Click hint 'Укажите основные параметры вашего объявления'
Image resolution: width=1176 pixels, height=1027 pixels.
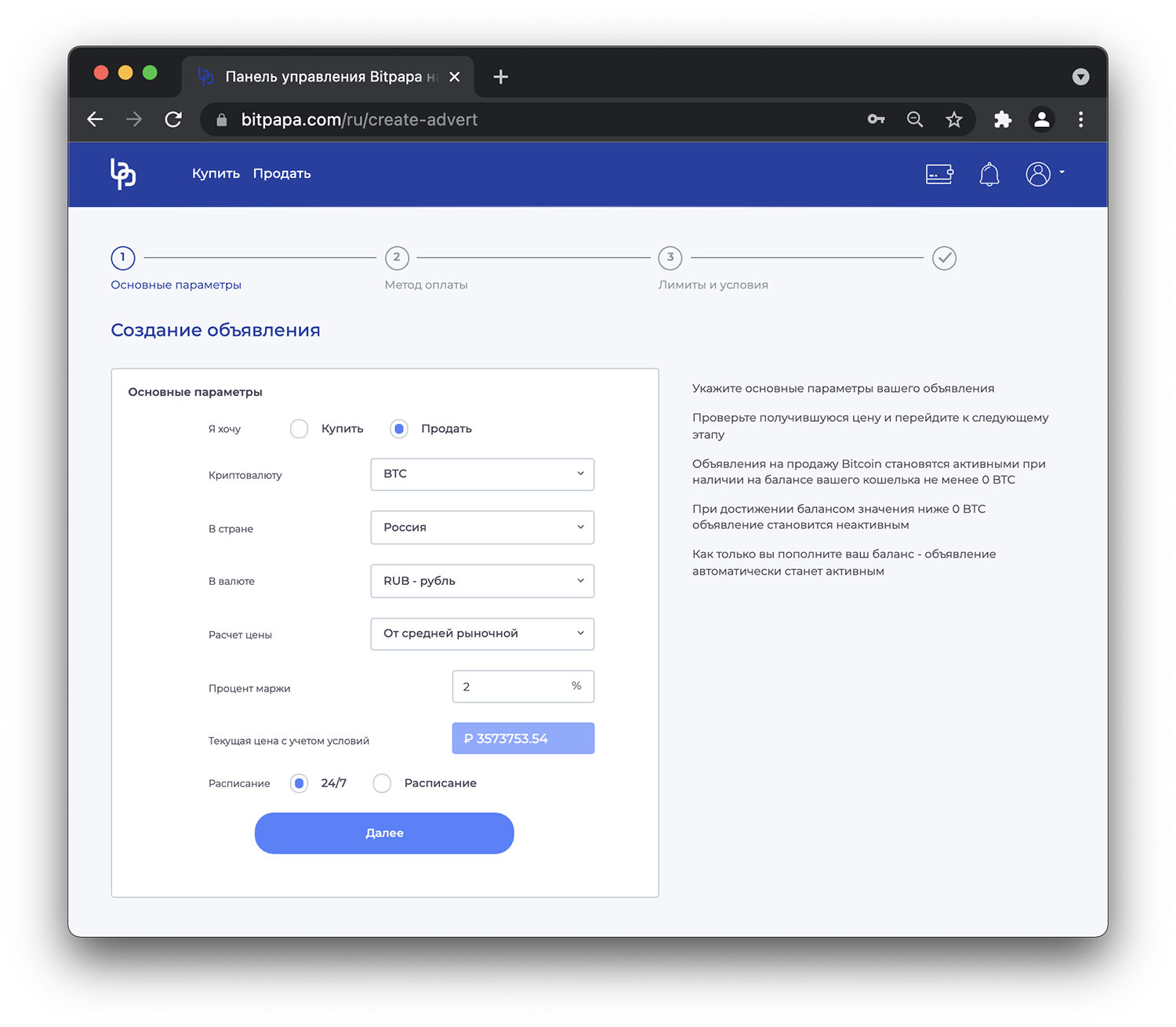coord(843,389)
